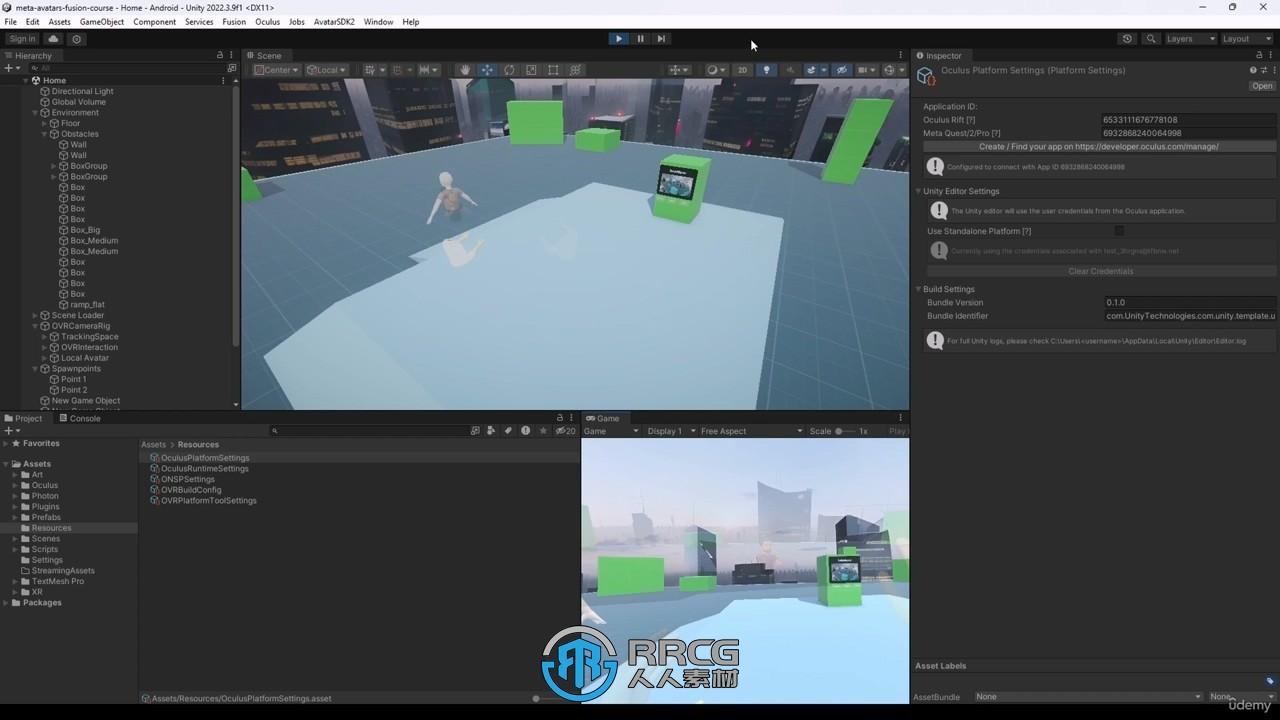Click Search by Import Log Type icon
The height and width of the screenshot is (720, 1280).
pos(525,431)
